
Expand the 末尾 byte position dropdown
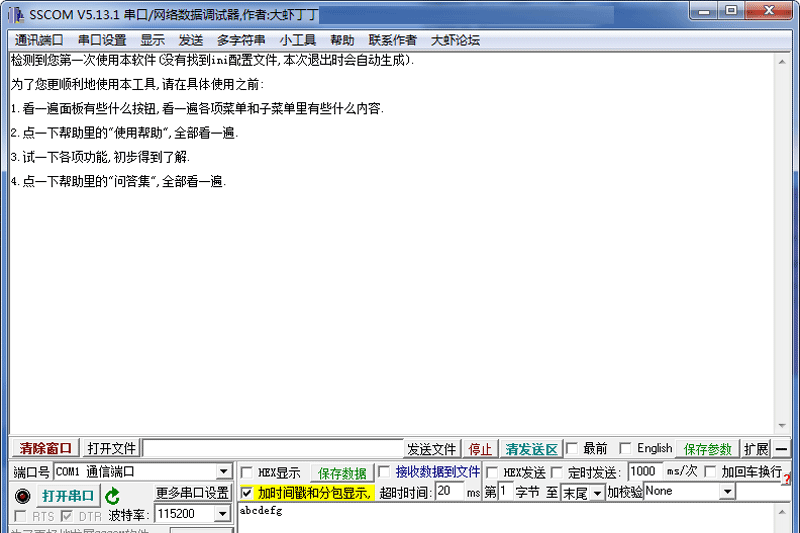(x=596, y=493)
